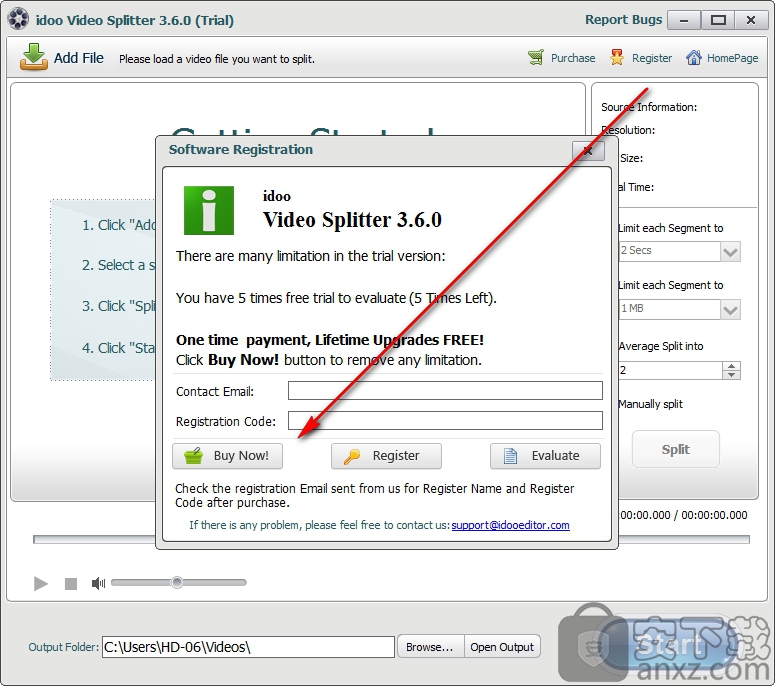The height and width of the screenshot is (686, 775).
Task: Mute audio with the speaker icon
Action: tap(98, 583)
